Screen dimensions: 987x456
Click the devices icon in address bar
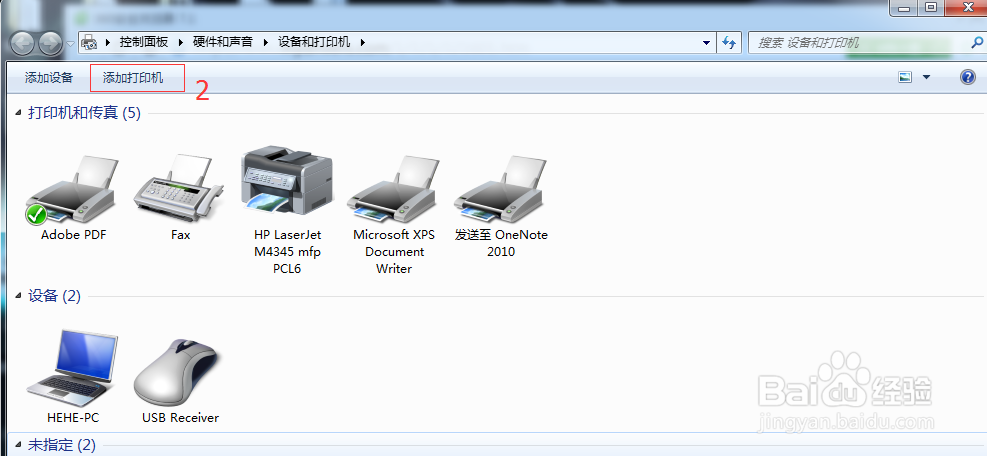click(90, 42)
